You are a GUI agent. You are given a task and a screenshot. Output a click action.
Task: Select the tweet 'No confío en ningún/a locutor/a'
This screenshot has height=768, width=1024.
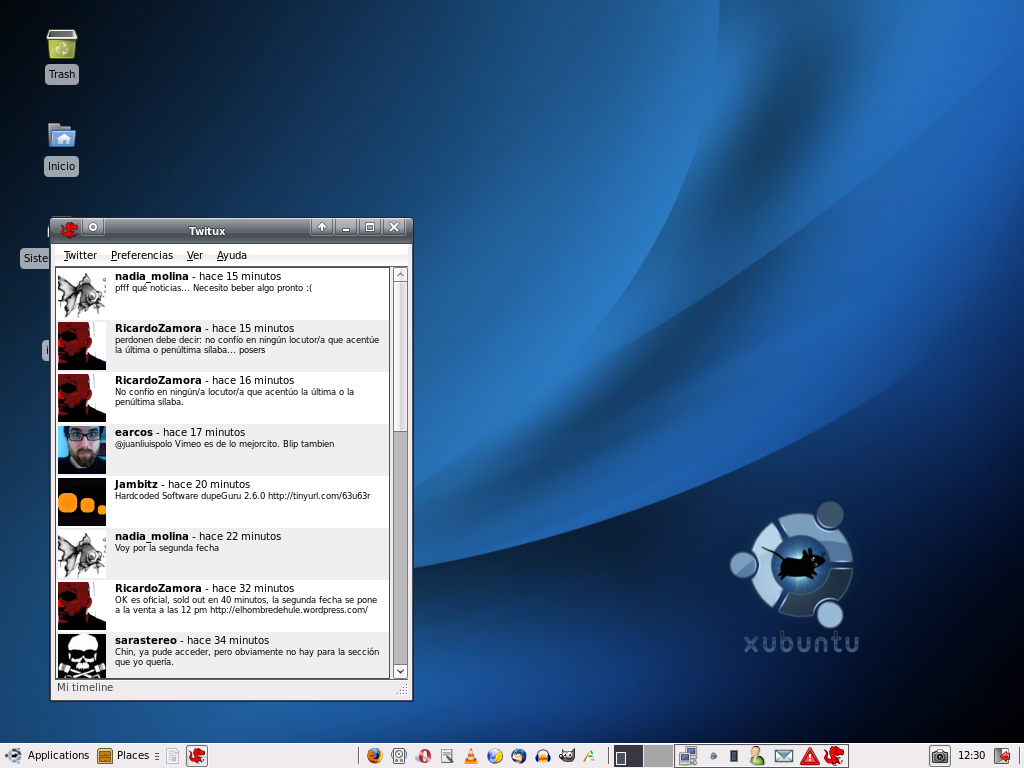click(x=223, y=398)
